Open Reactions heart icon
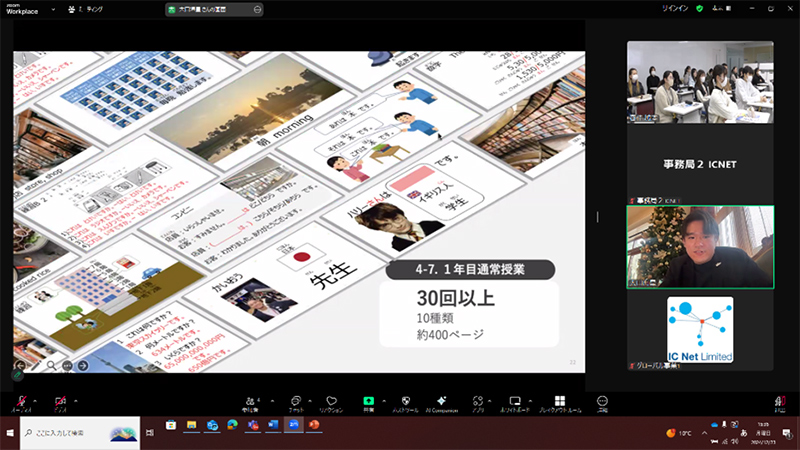 (x=331, y=404)
